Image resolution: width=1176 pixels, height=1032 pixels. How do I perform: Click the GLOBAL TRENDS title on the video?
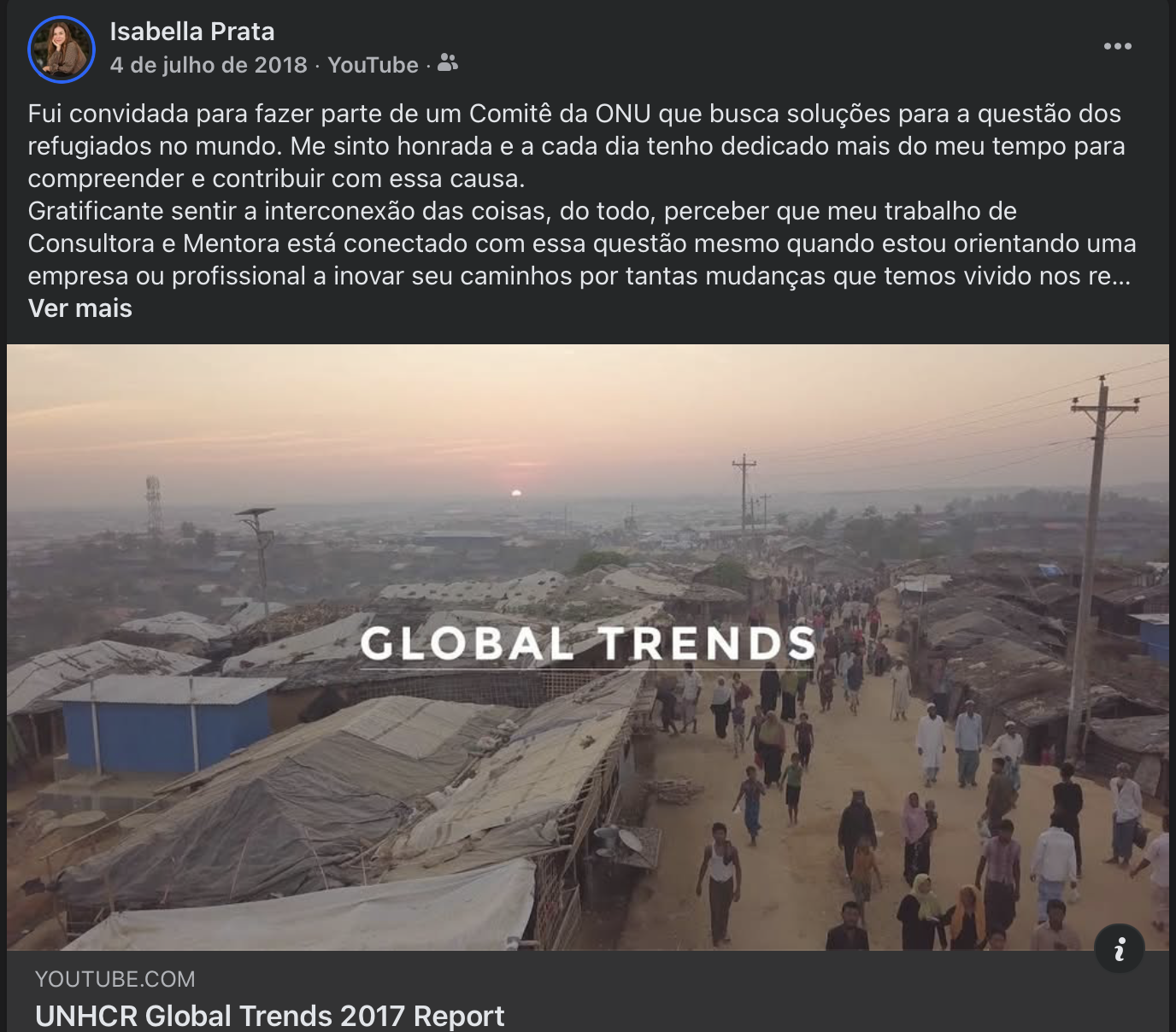click(x=588, y=644)
